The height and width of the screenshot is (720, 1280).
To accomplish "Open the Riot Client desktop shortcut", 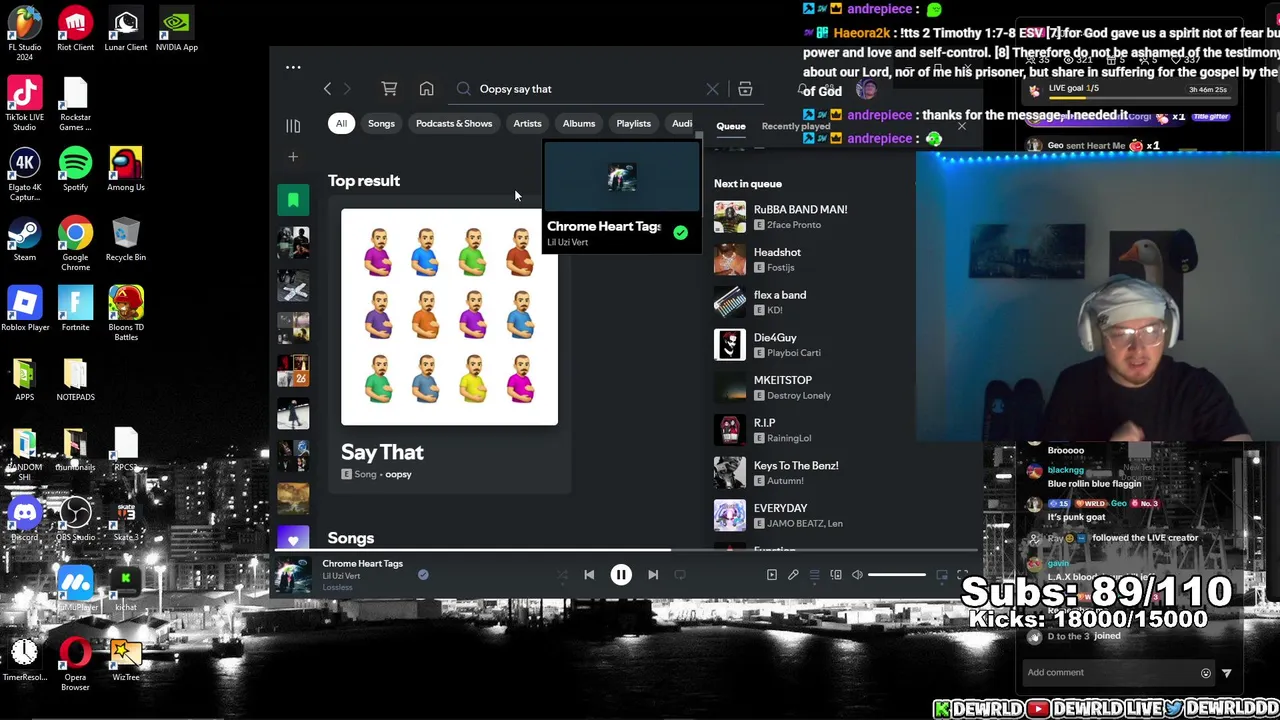I will [75, 28].
